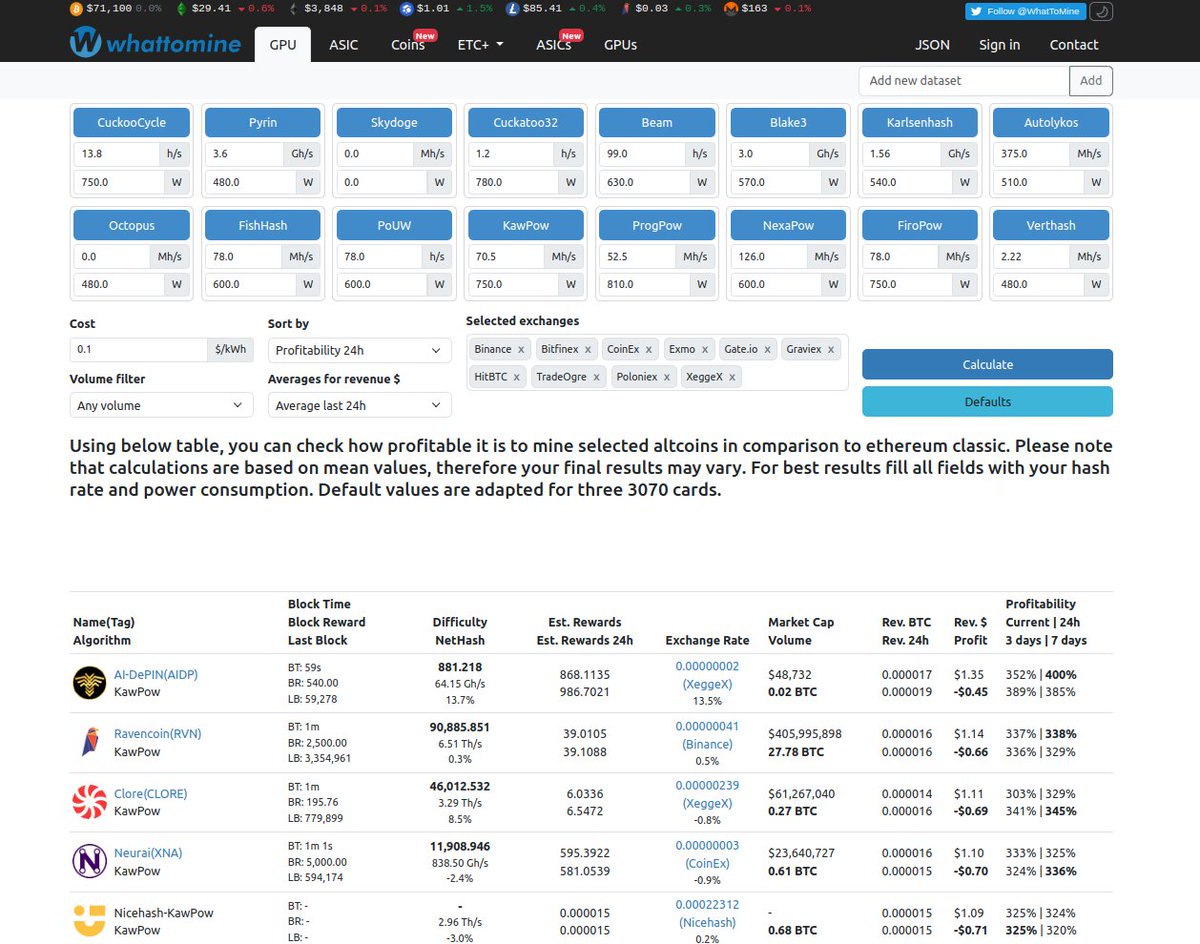This screenshot has width=1200, height=944.
Task: Toggle the Autolykos algorithm button
Action: tap(1051, 122)
